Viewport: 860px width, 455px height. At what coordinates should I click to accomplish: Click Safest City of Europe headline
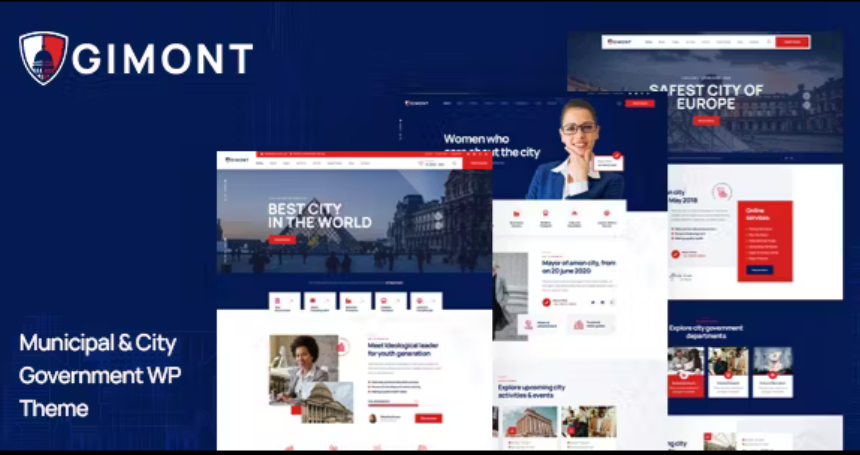pos(705,96)
